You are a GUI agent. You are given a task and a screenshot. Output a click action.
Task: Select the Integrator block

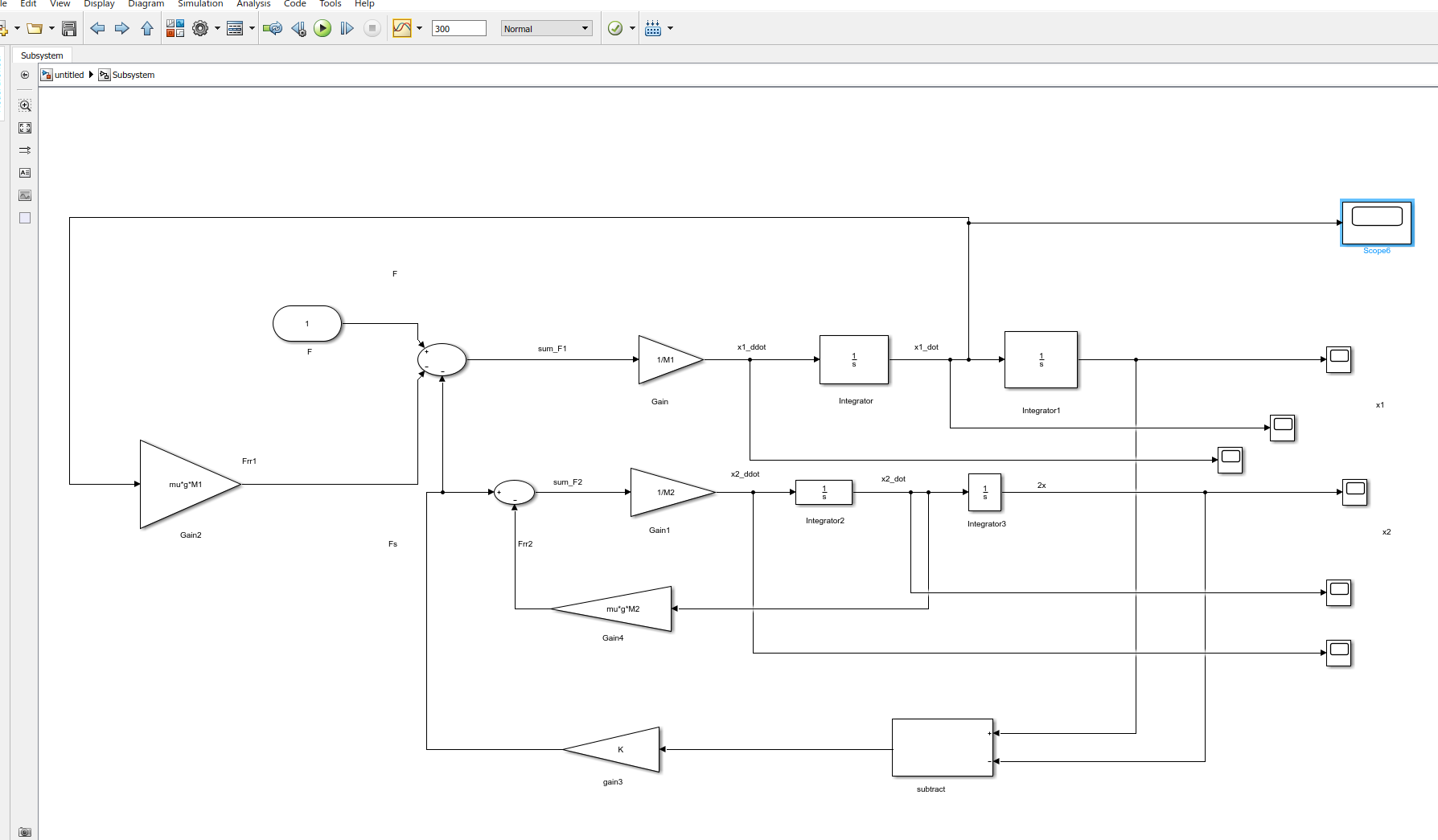[x=854, y=359]
